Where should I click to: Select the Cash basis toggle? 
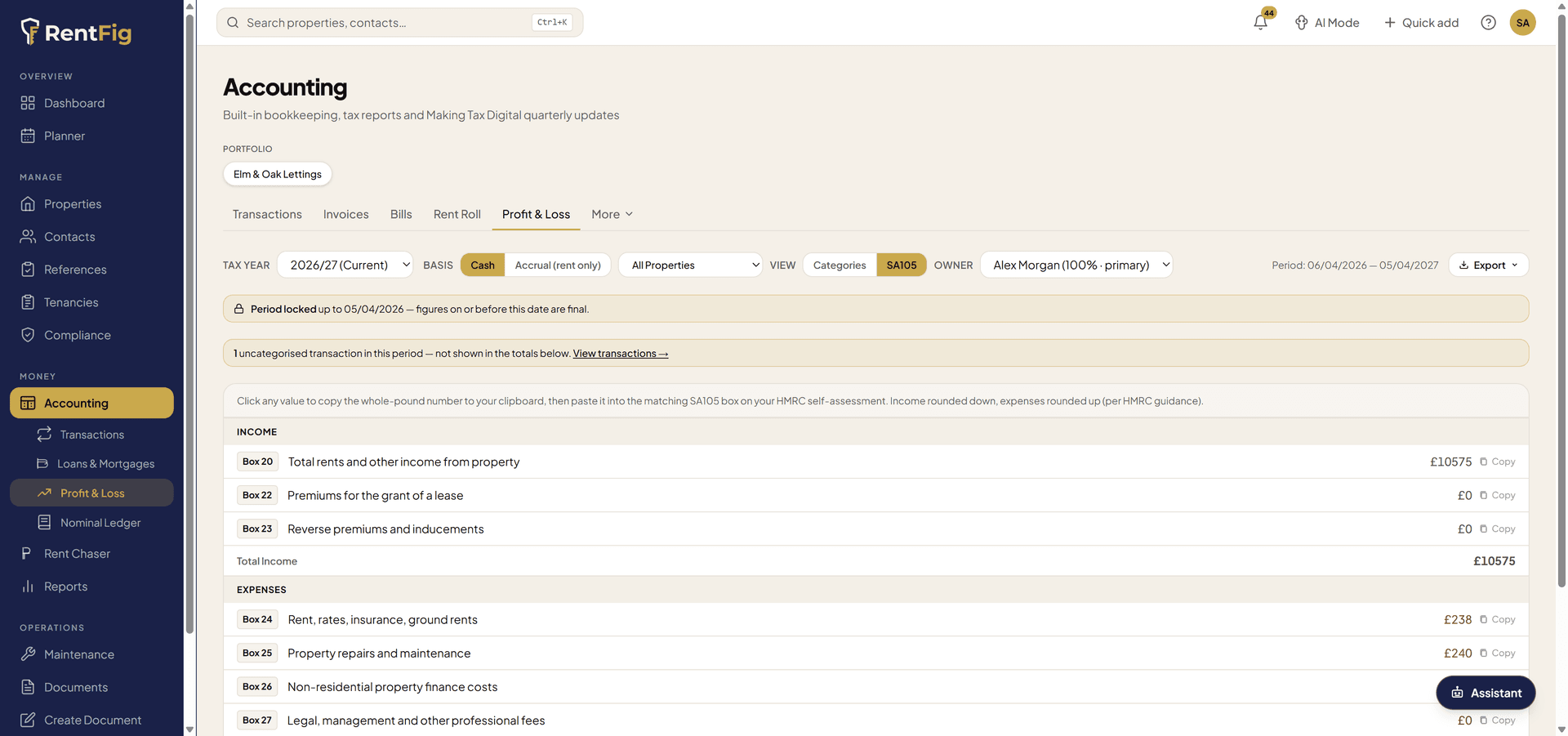coord(483,265)
